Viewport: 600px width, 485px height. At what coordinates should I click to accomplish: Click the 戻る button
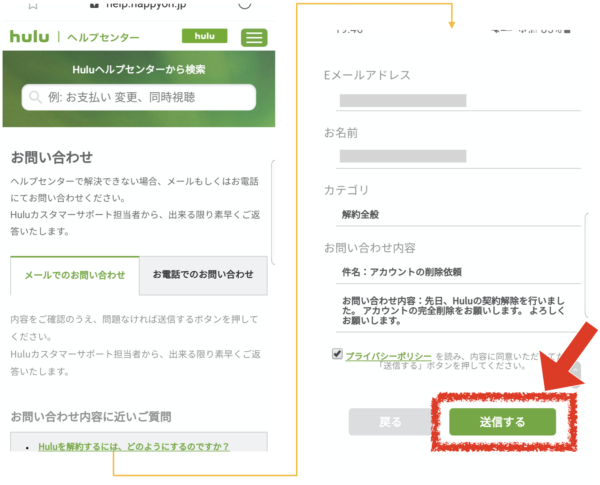click(x=390, y=422)
